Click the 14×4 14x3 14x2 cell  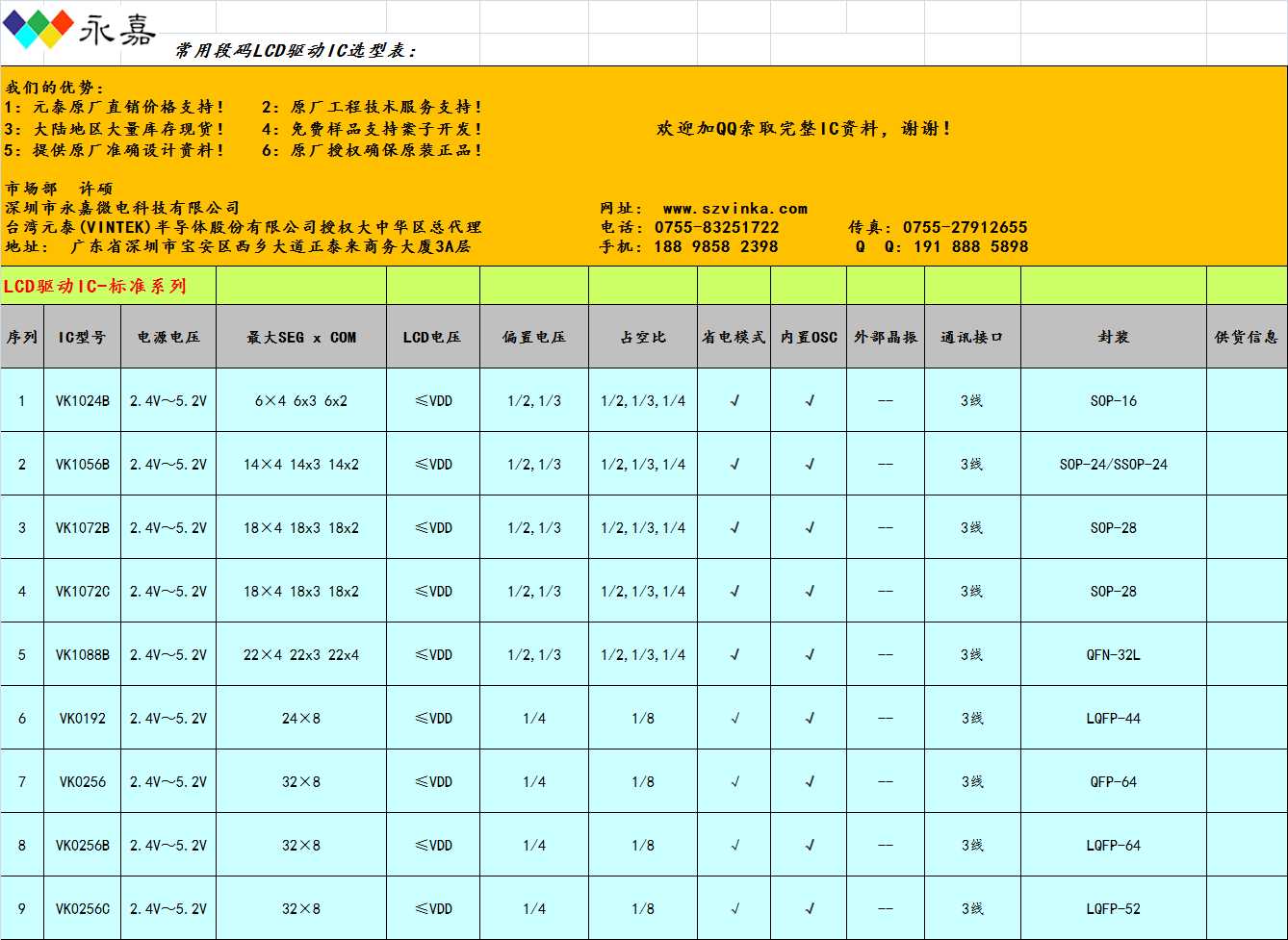(x=301, y=464)
